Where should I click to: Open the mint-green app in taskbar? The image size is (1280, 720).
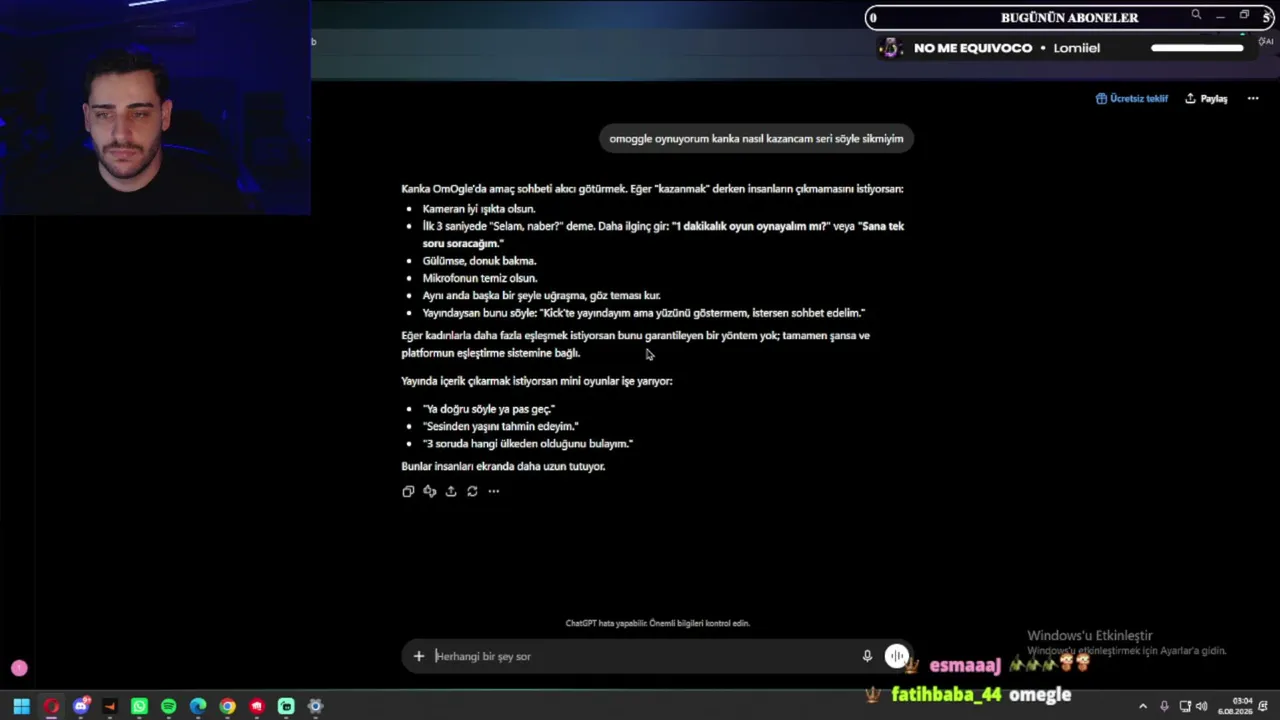tap(286, 706)
